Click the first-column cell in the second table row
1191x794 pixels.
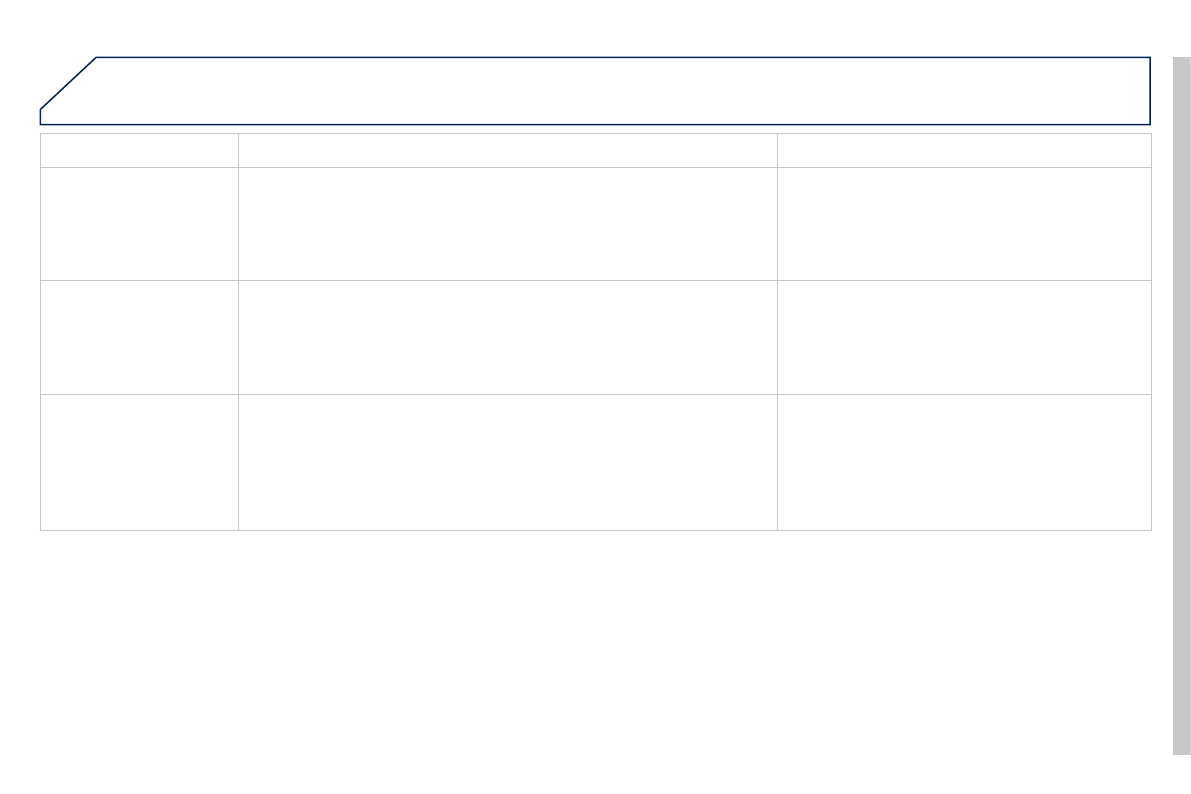[x=139, y=223]
